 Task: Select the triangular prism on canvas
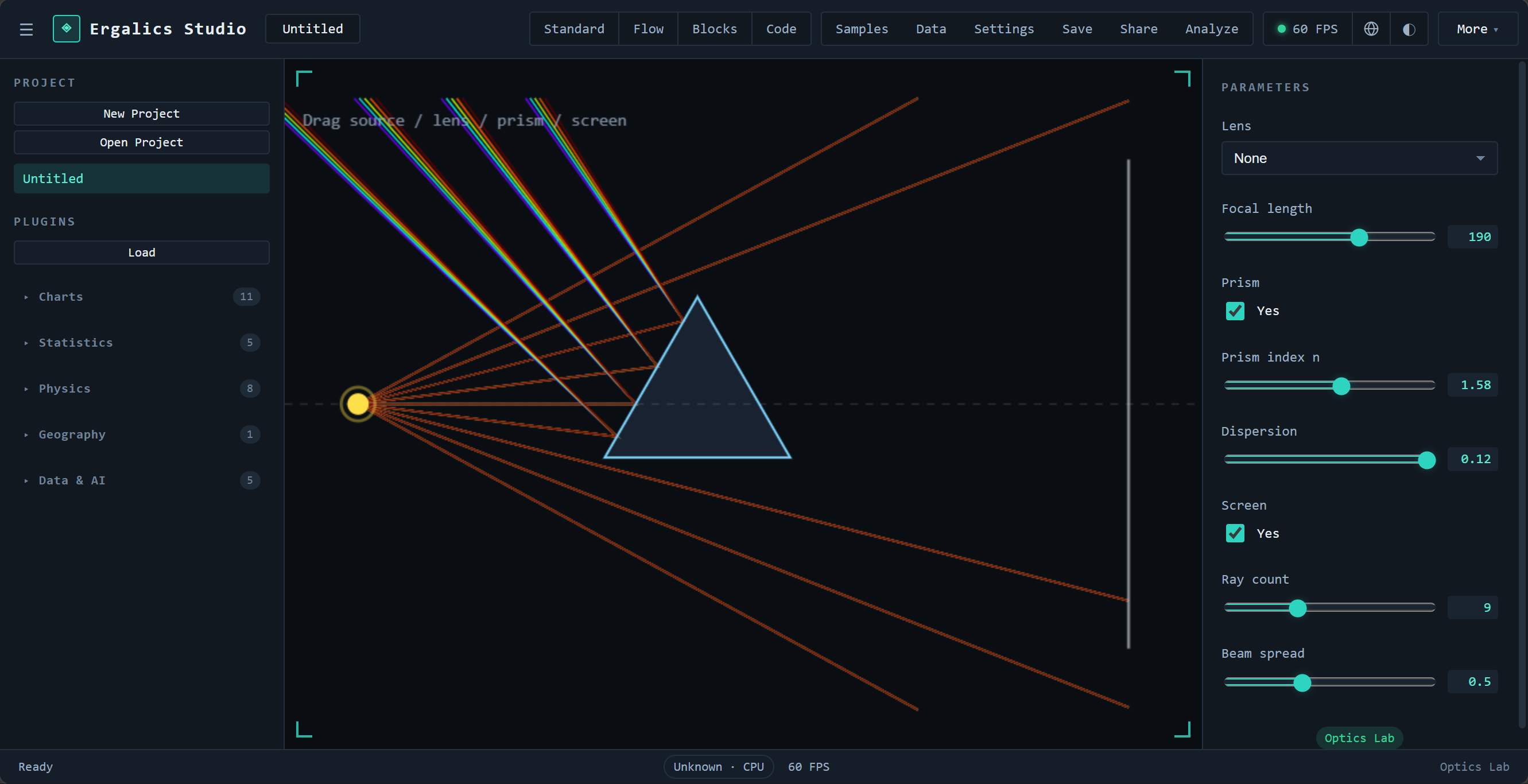pos(697,394)
